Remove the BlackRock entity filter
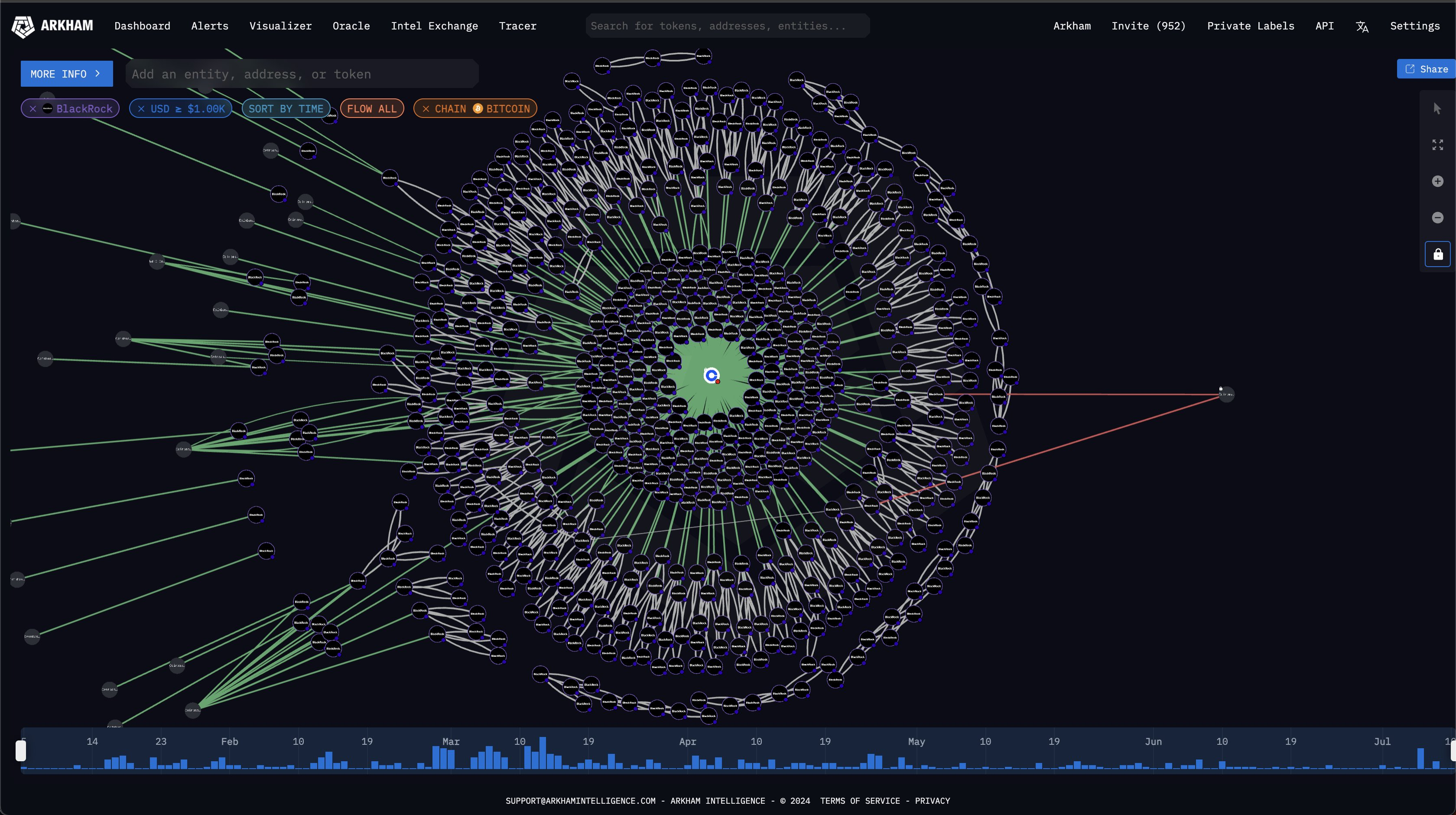 point(33,108)
